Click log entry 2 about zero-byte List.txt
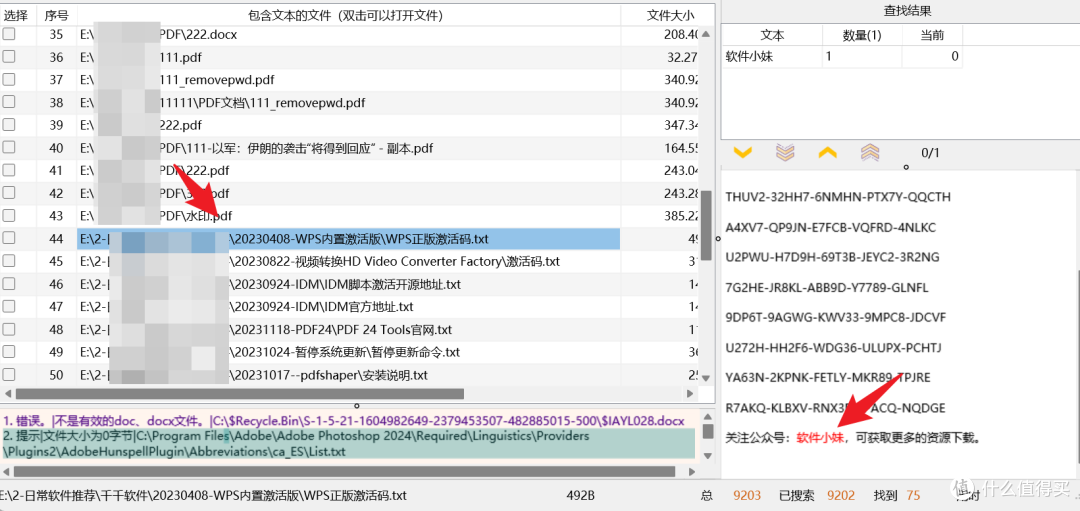1080x511 pixels. (x=349, y=444)
